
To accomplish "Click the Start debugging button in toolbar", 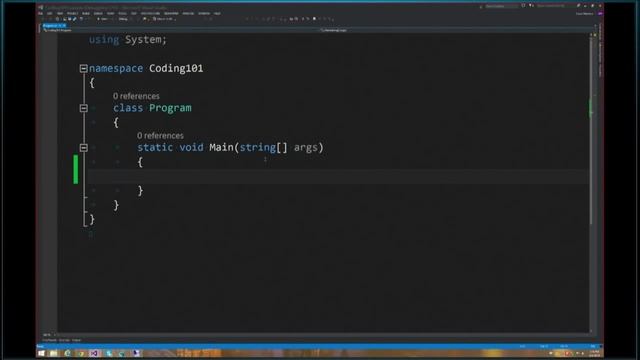I will [103, 19].
